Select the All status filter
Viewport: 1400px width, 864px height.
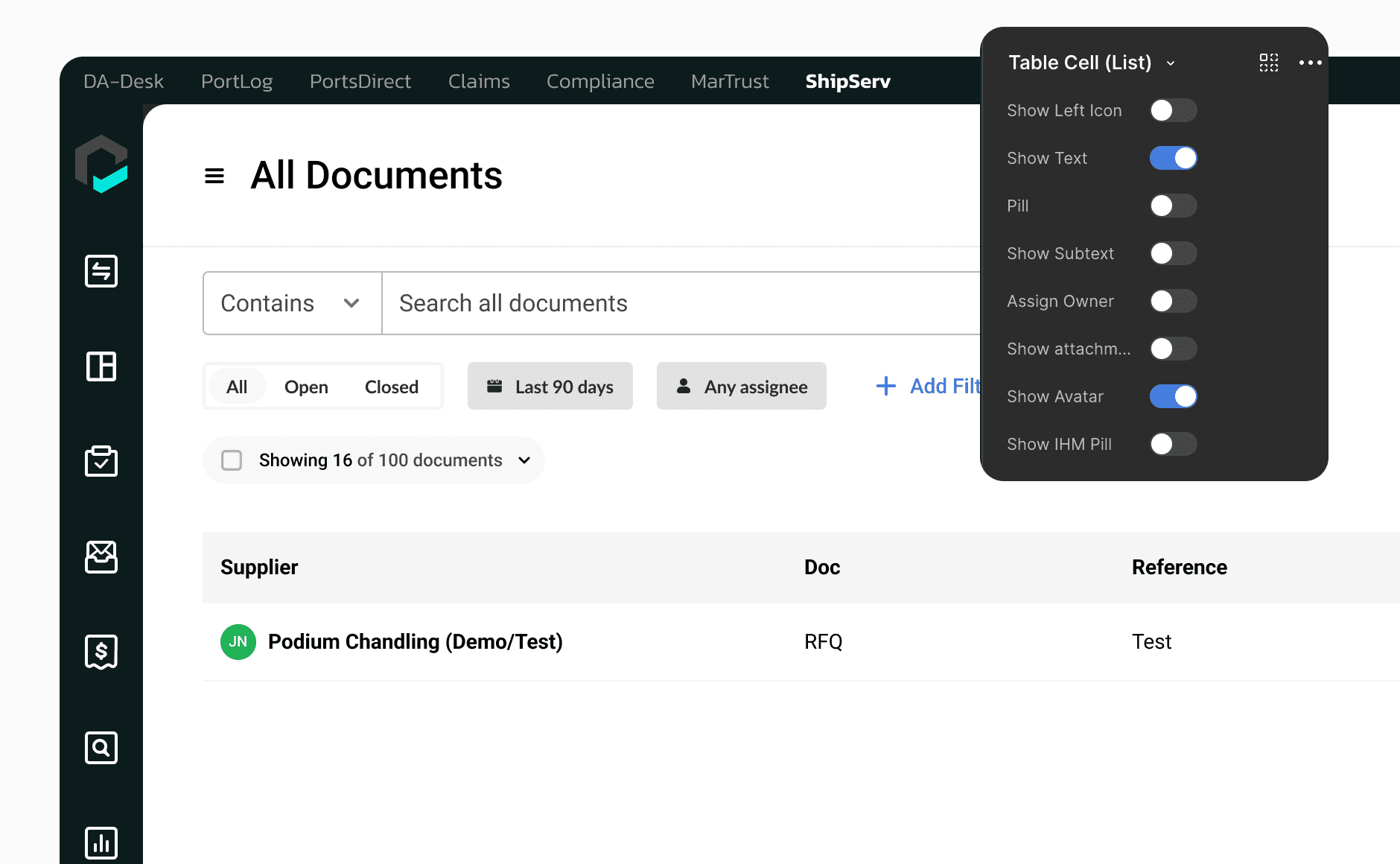(x=237, y=387)
